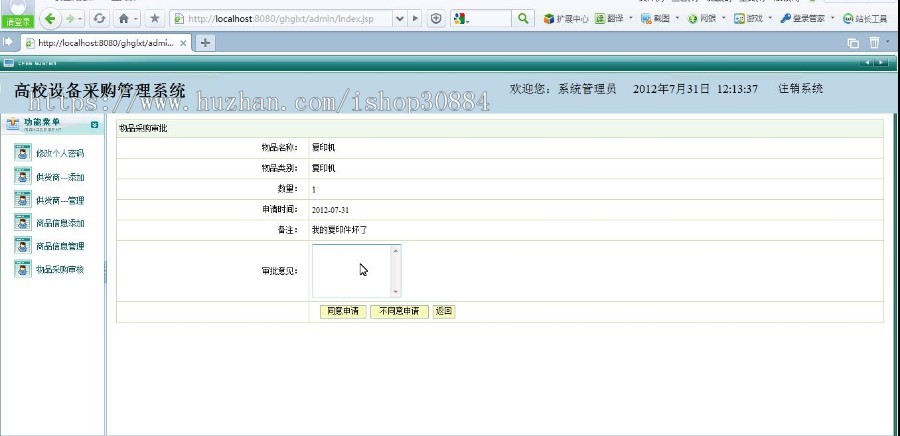Viewport: 900px width, 436px height.
Task: Open 商品信息管理 menu item
Action: [x=60, y=246]
